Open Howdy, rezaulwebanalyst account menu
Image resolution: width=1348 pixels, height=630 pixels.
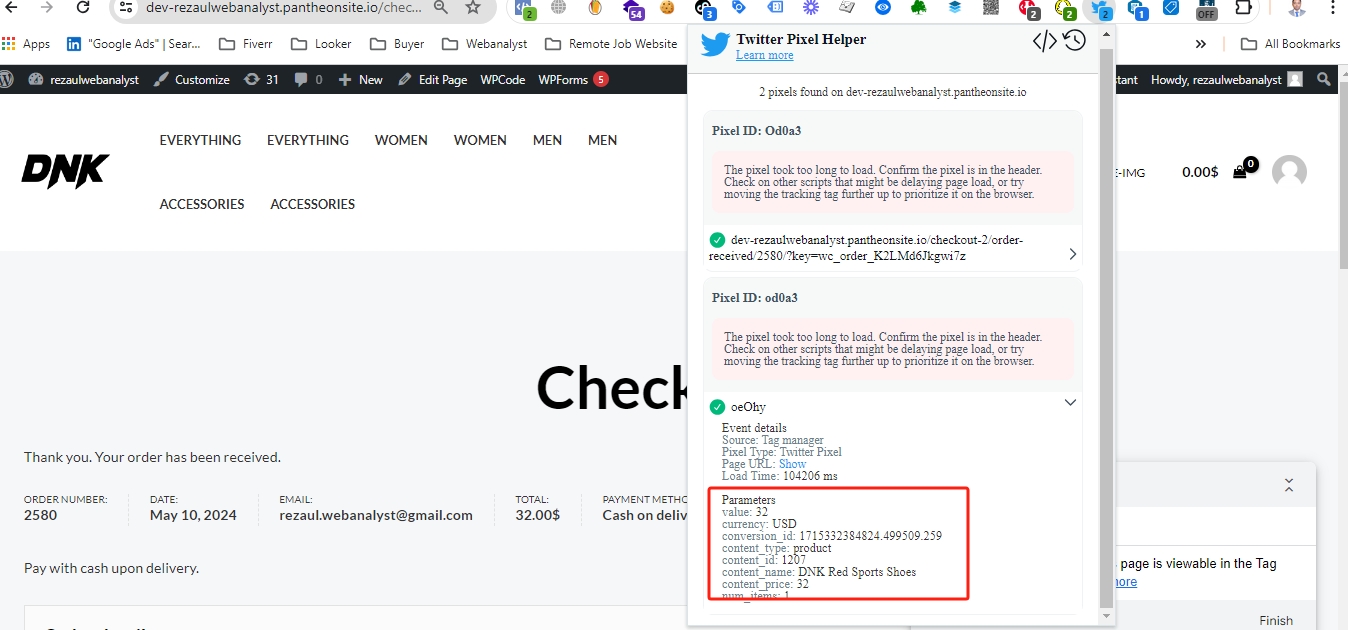pos(1226,79)
